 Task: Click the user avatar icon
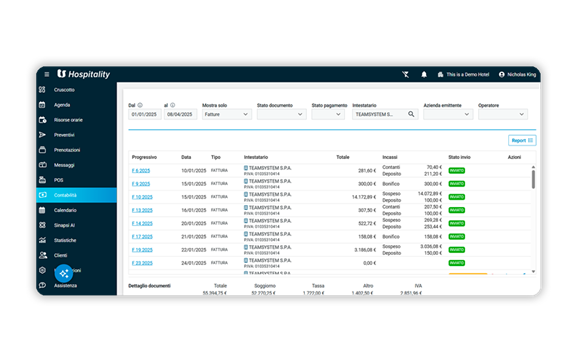502,75
